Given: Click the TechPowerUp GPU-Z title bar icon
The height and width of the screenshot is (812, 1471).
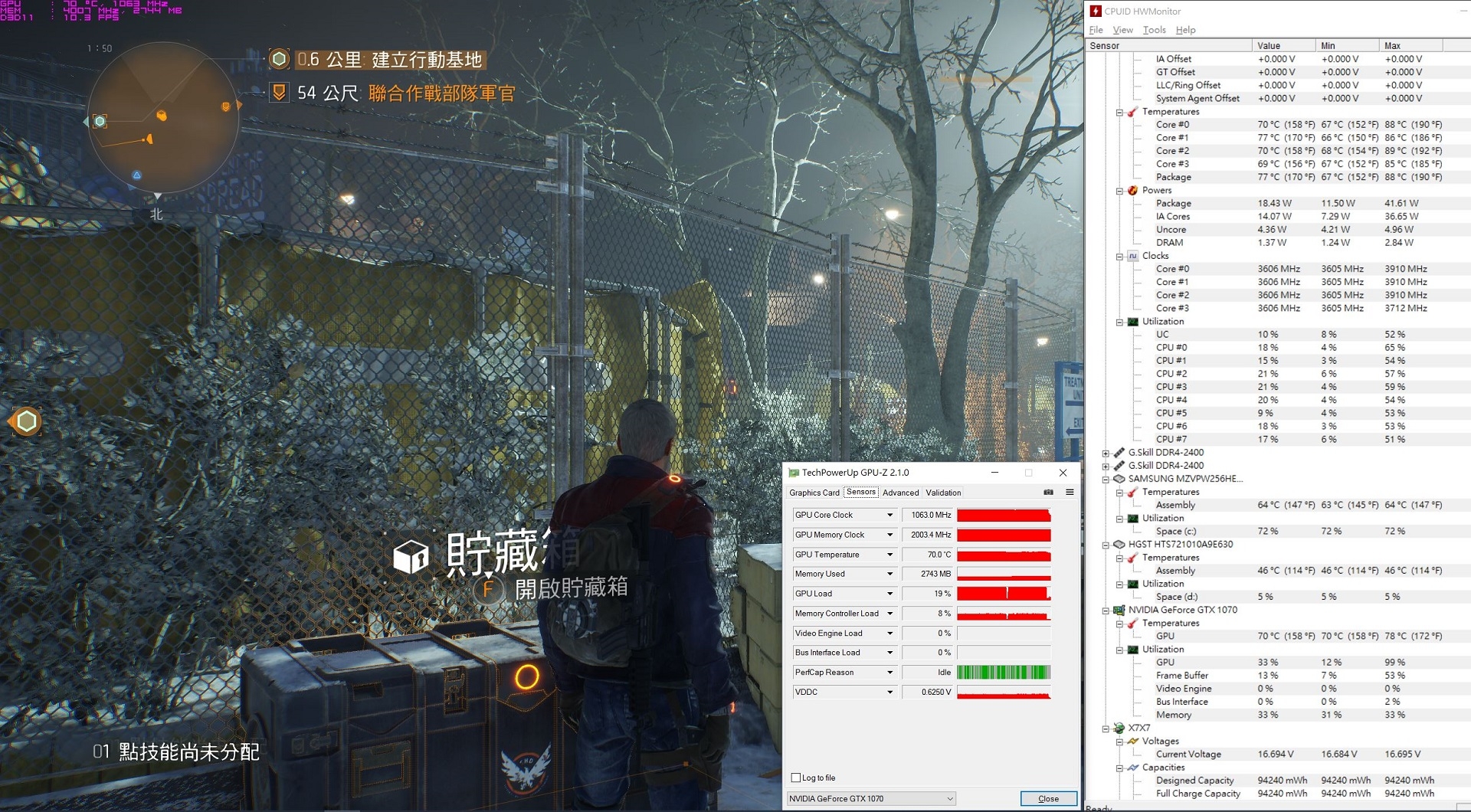Looking at the screenshot, I should [794, 473].
